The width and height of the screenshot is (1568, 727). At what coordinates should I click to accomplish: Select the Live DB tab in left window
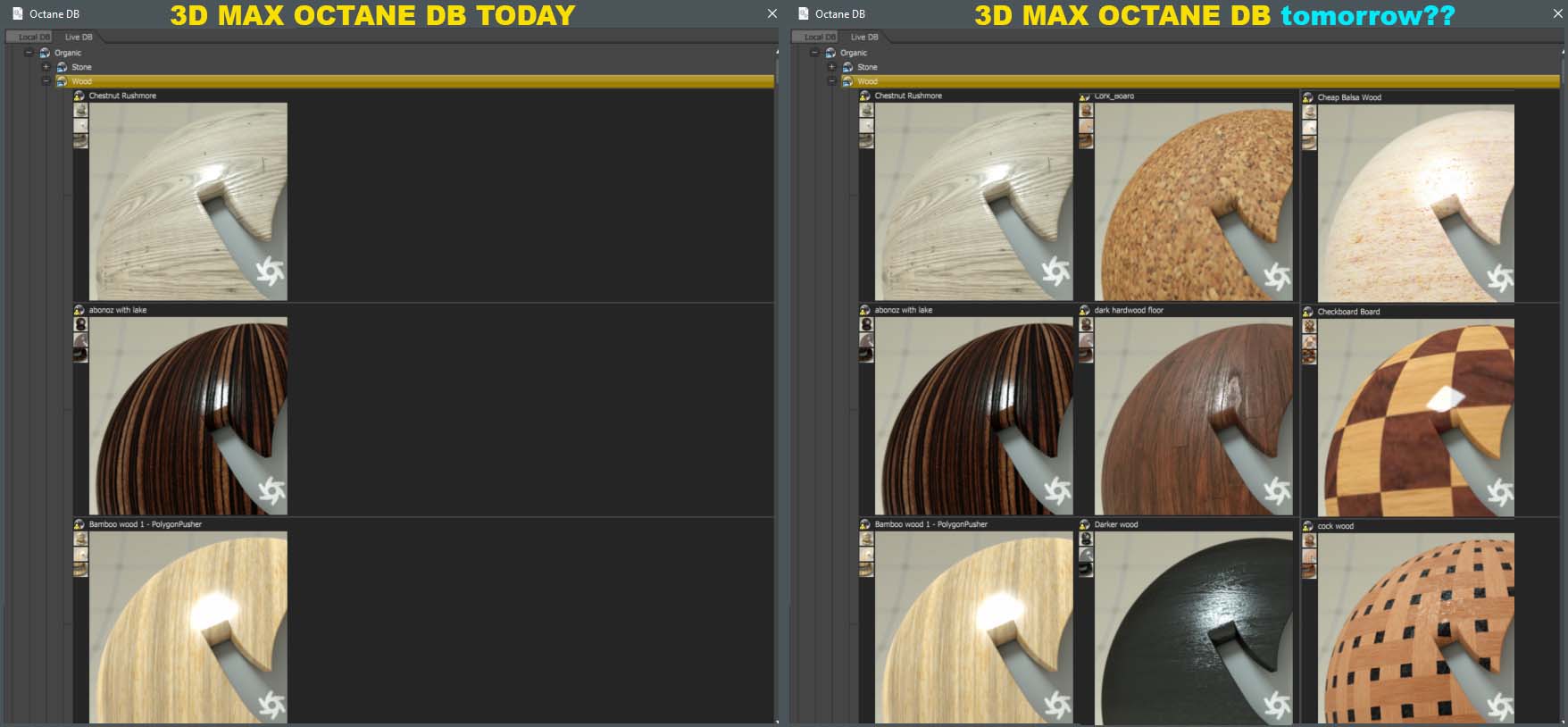coord(79,37)
